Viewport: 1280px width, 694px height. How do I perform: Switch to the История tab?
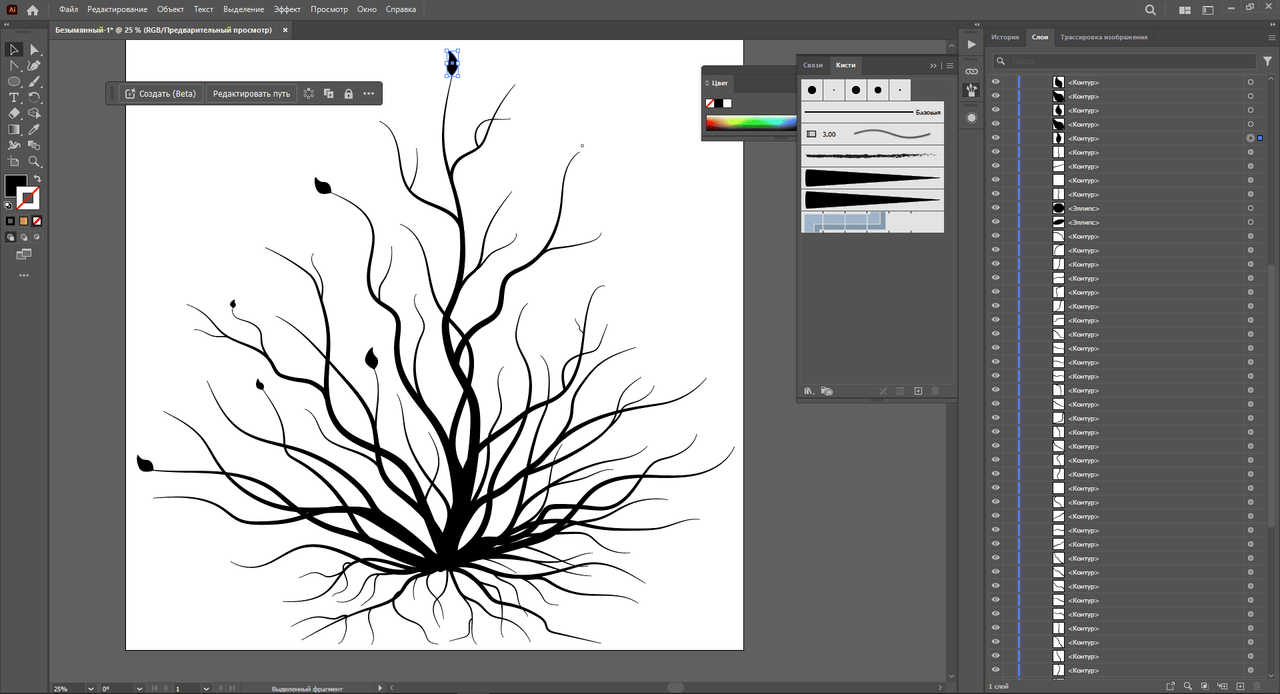(x=1005, y=37)
